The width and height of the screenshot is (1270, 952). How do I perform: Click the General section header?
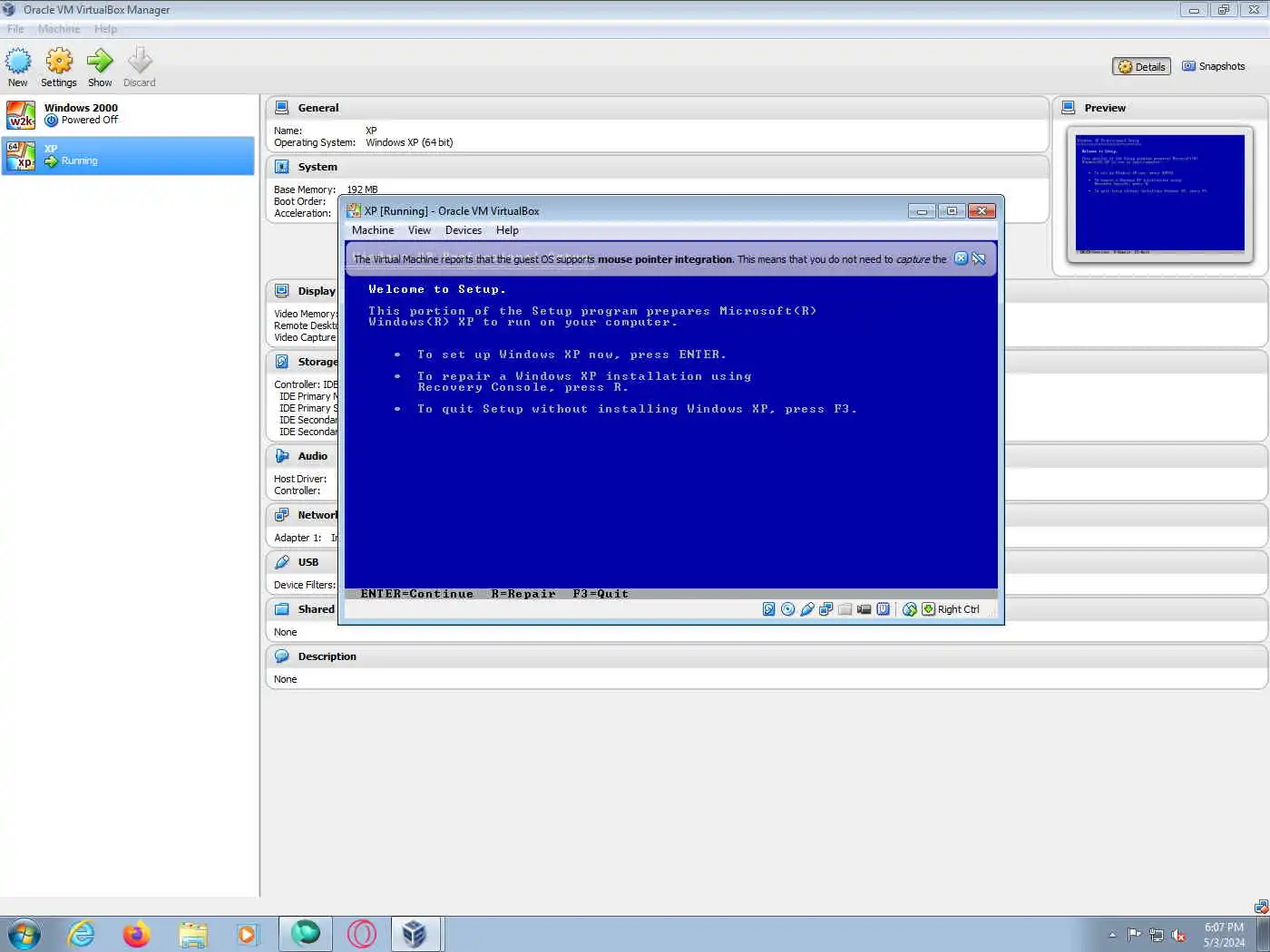pyautogui.click(x=658, y=108)
